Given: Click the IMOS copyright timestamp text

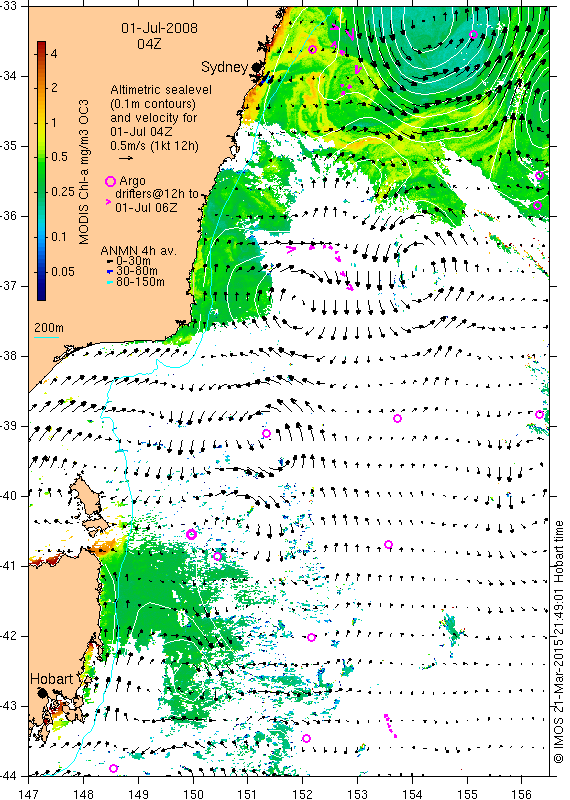Looking at the screenshot, I should point(559,642).
